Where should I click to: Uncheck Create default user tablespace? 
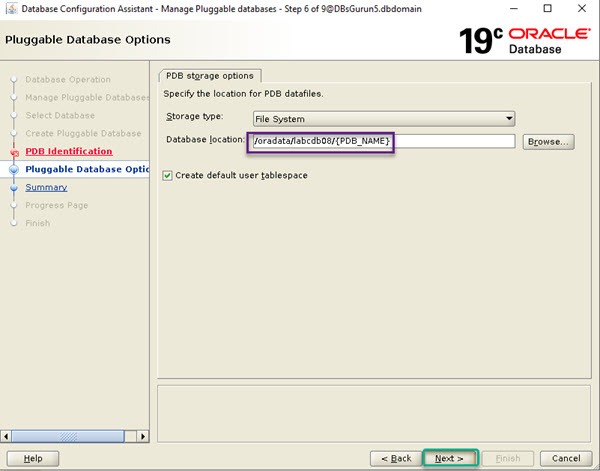167,176
